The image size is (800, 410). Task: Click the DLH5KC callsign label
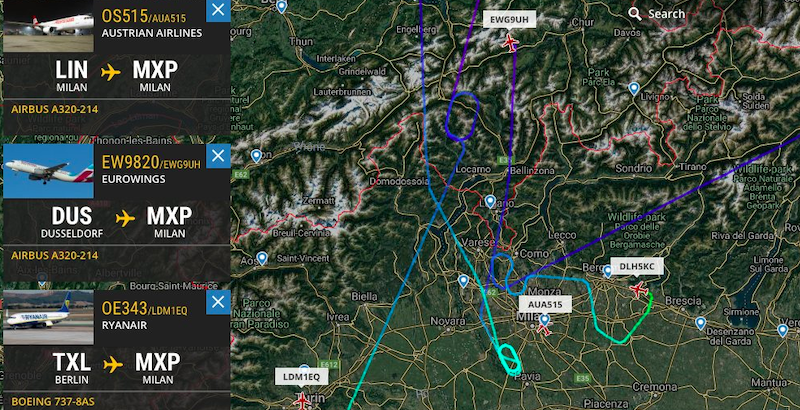(633, 266)
